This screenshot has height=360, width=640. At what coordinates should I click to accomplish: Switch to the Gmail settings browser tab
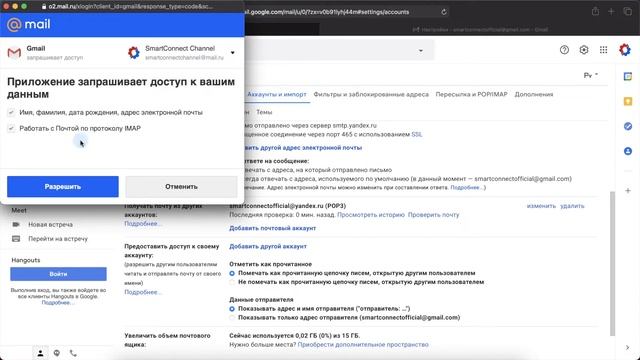click(x=480, y=29)
